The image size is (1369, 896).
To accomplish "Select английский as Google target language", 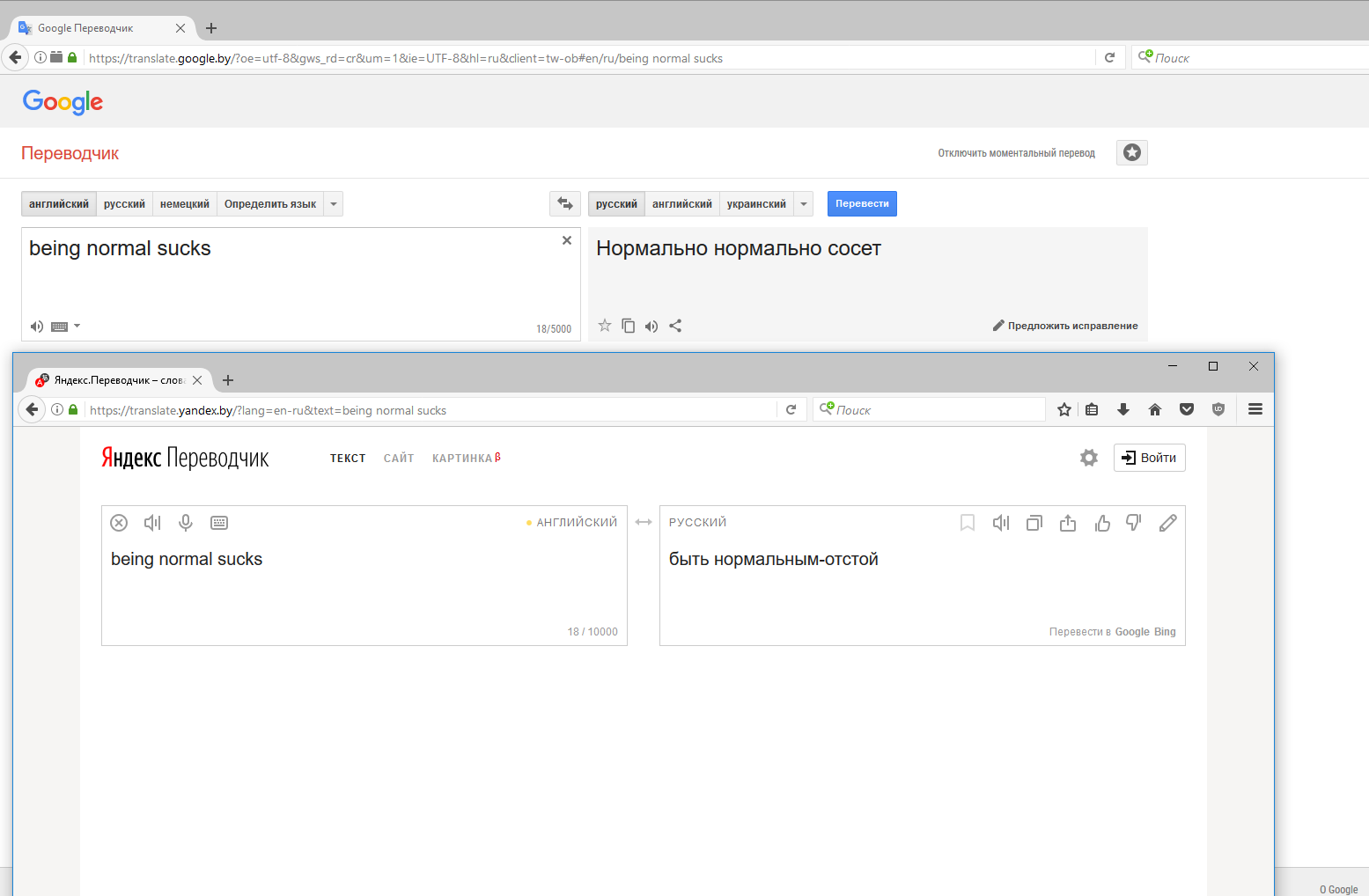I will pos(682,203).
